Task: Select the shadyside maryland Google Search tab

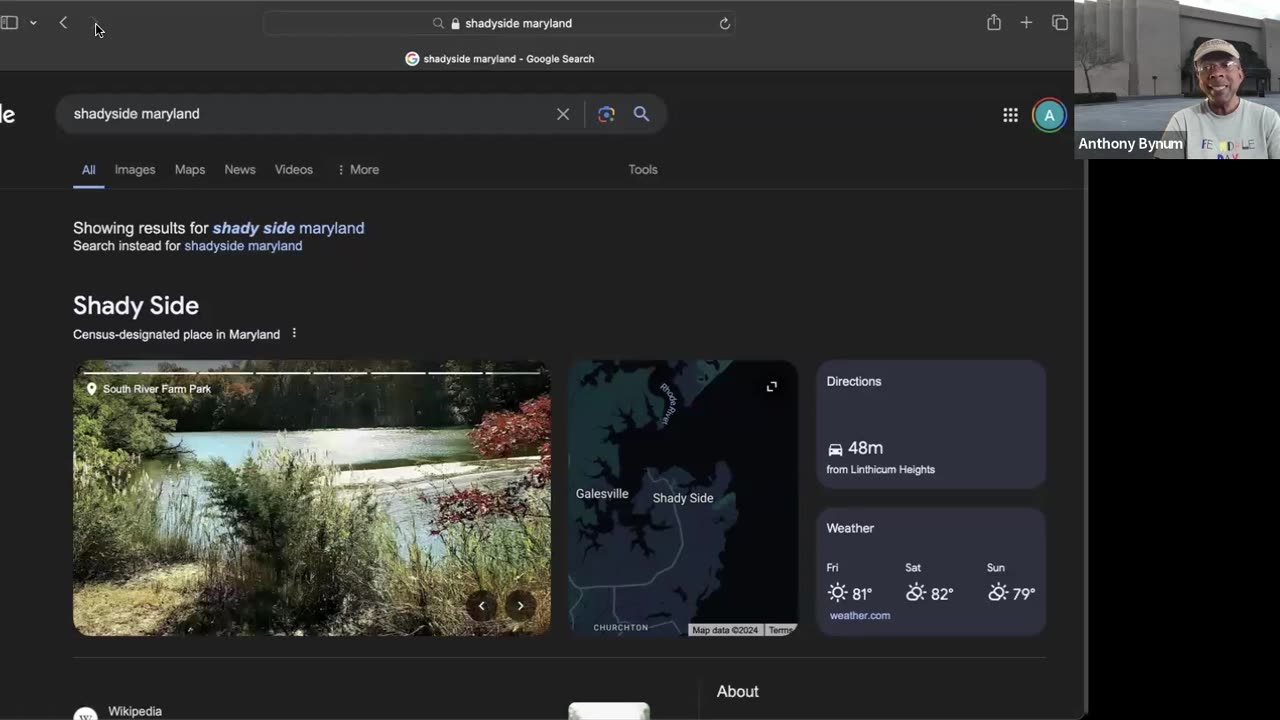Action: [500, 59]
